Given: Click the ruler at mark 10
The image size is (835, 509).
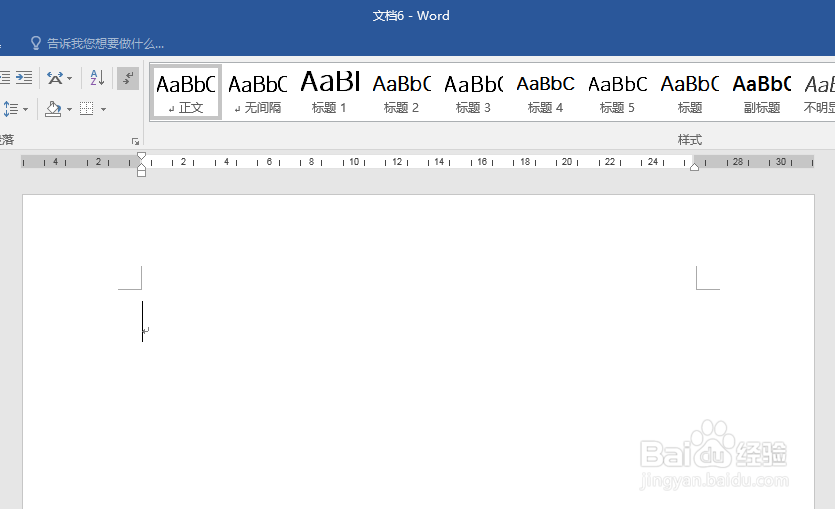Looking at the screenshot, I should click(354, 161).
